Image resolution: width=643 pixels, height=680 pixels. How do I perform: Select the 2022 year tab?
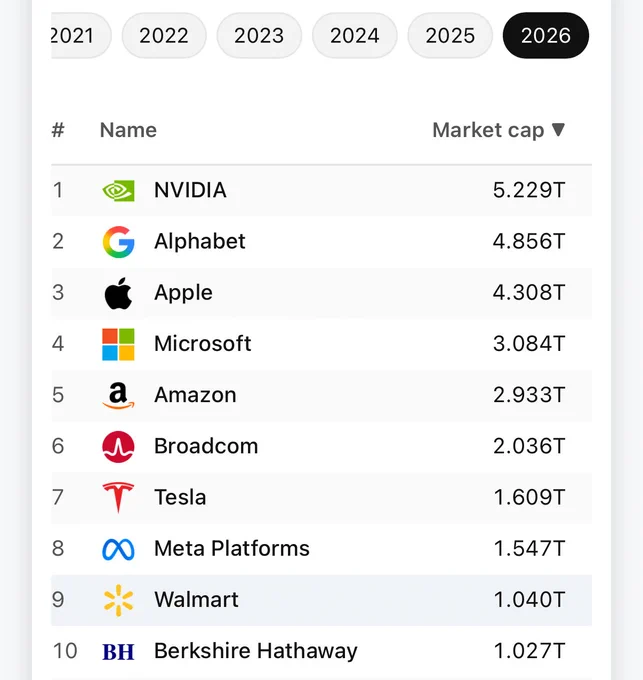pos(164,36)
